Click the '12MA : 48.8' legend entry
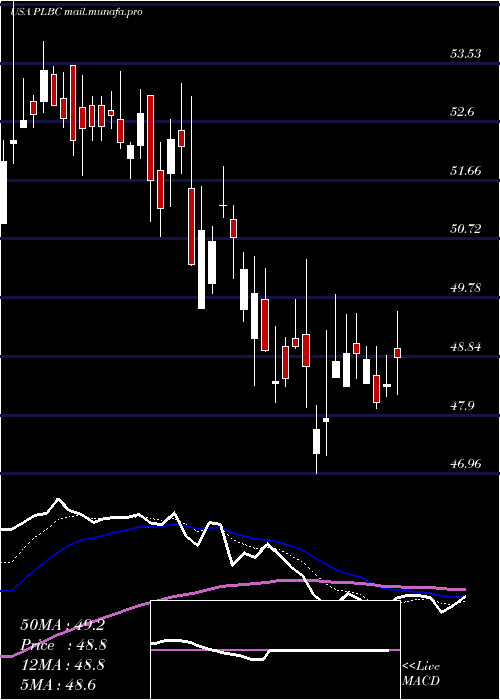This screenshot has height=700, width=500. [62, 665]
